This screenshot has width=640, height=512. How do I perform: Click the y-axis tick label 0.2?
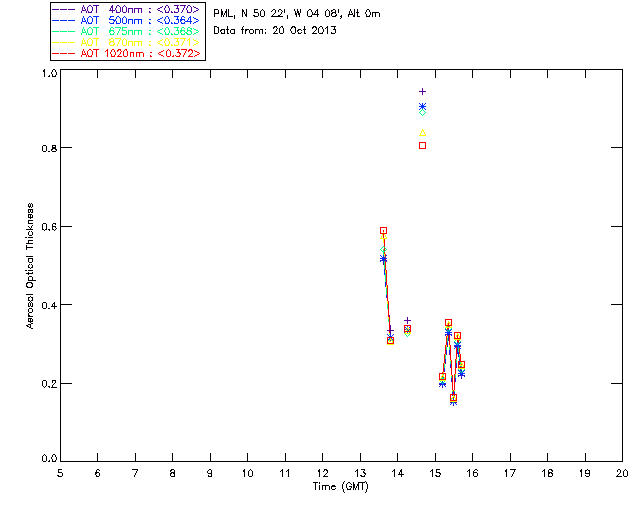click(49, 384)
